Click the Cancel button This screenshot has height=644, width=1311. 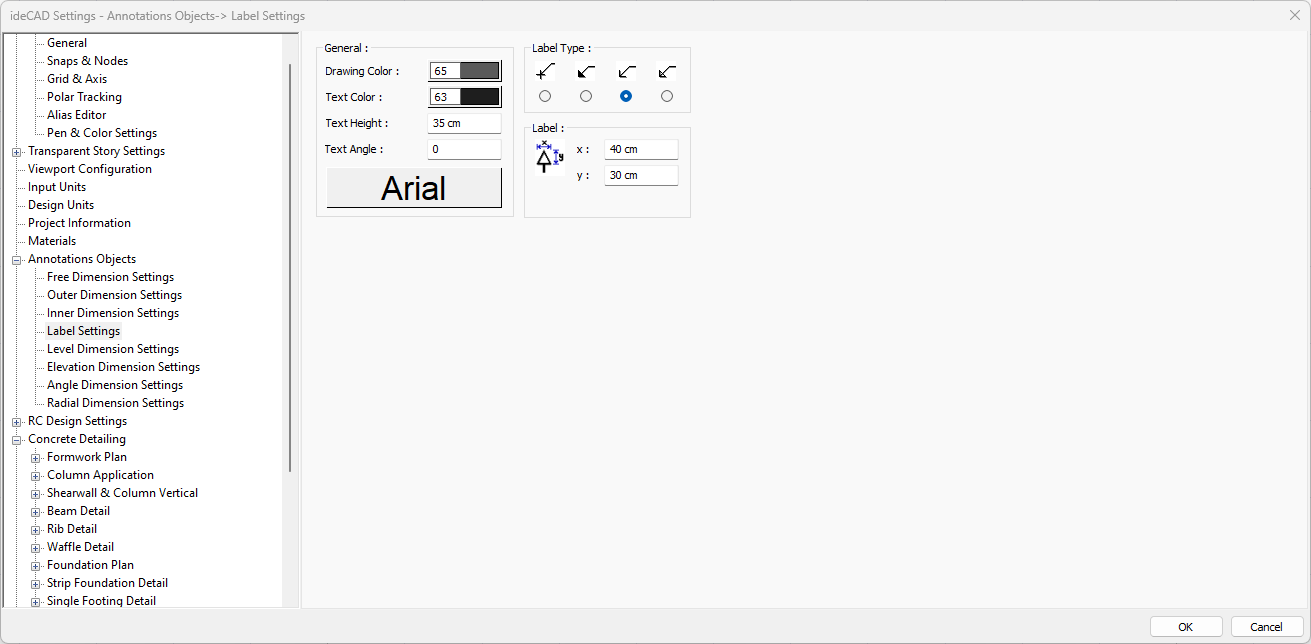[1267, 627]
